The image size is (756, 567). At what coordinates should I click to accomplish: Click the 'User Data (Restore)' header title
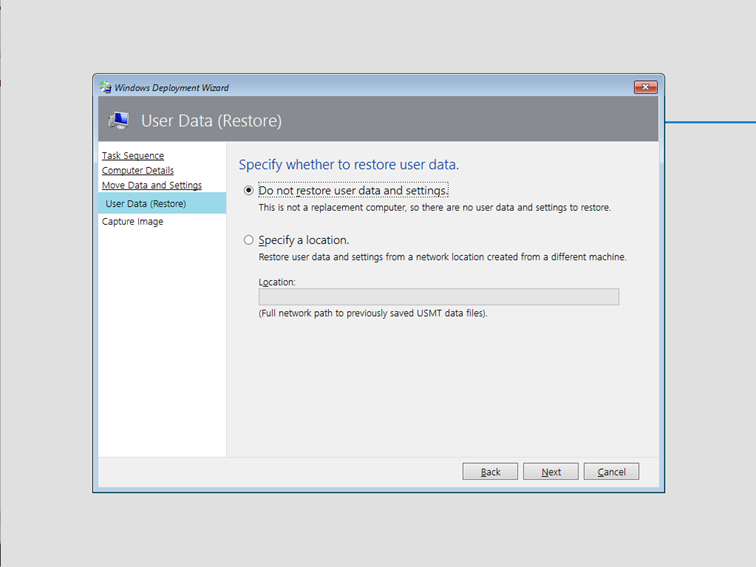point(211,121)
